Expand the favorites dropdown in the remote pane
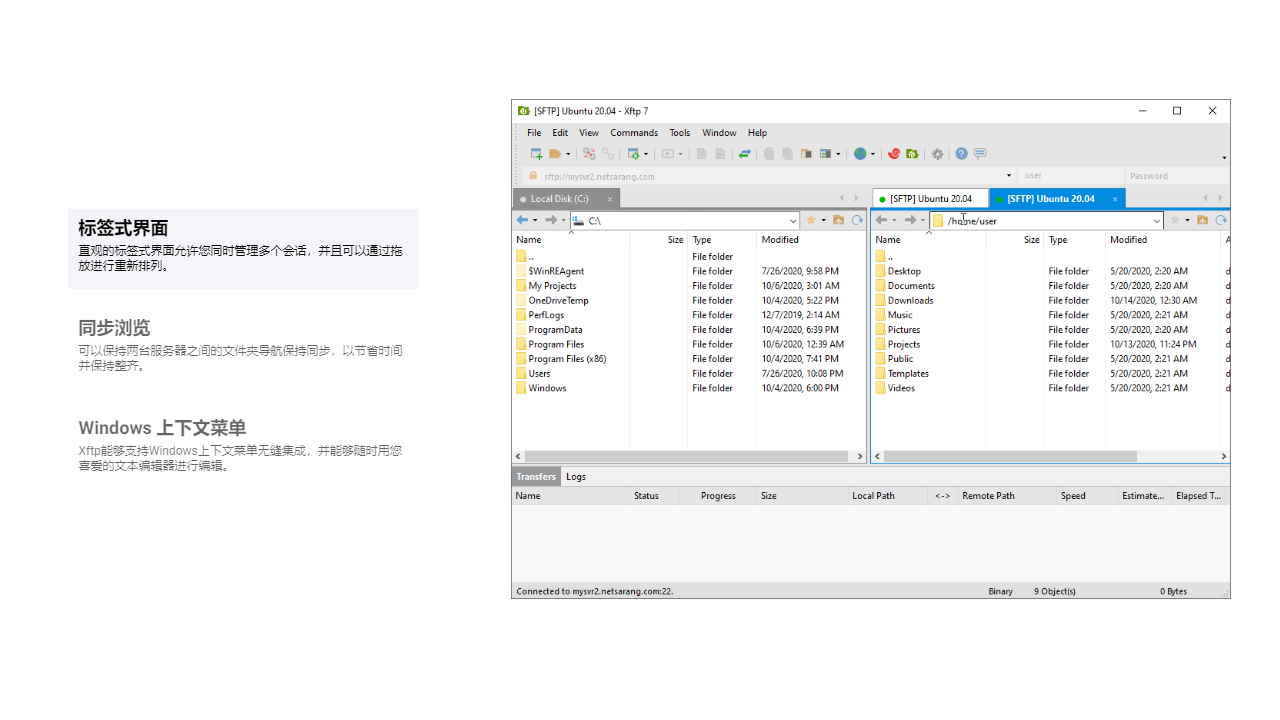The width and height of the screenshot is (1280, 720). point(1187,220)
